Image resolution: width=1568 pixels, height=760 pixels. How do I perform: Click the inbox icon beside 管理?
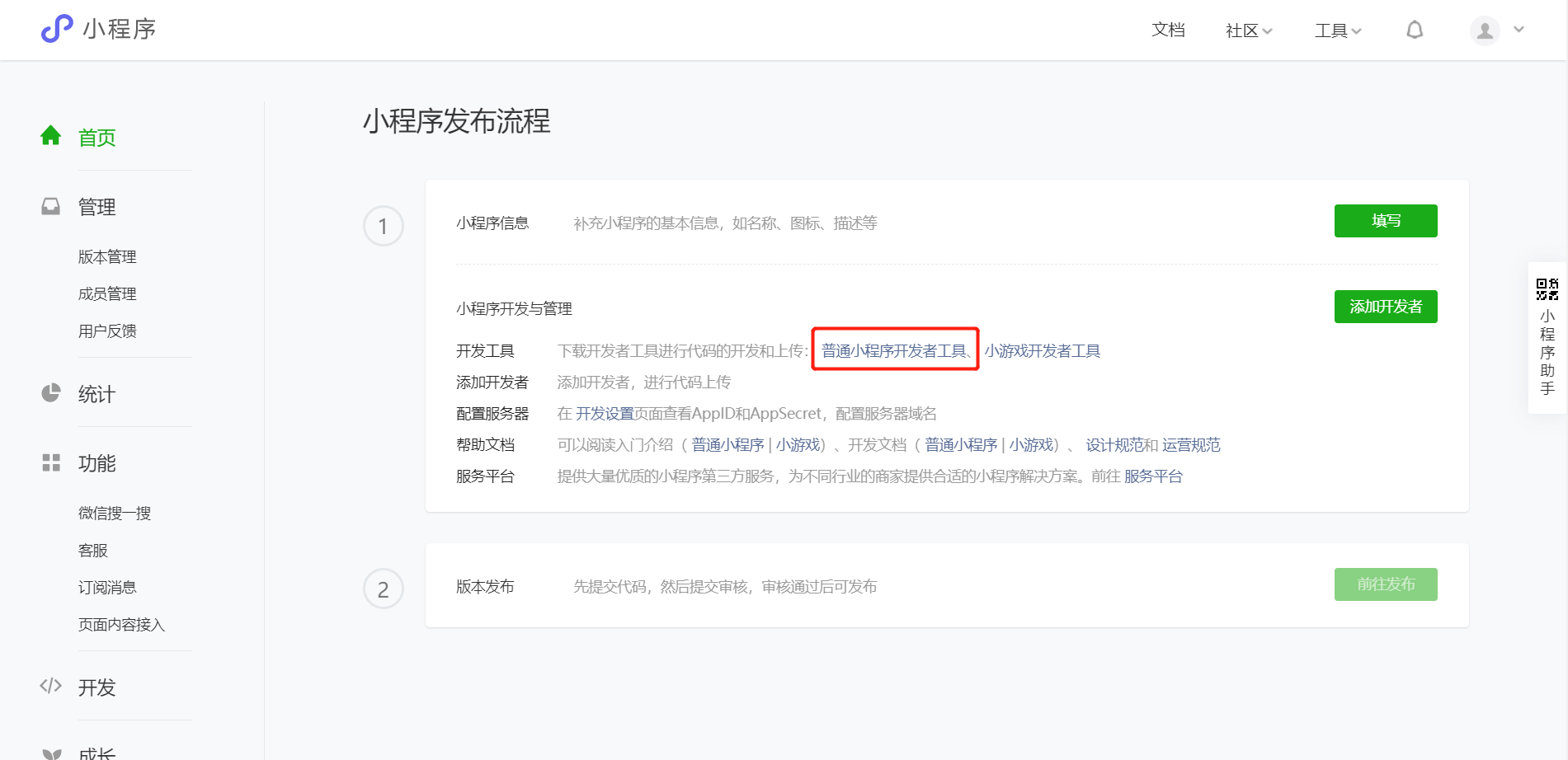tap(51, 206)
